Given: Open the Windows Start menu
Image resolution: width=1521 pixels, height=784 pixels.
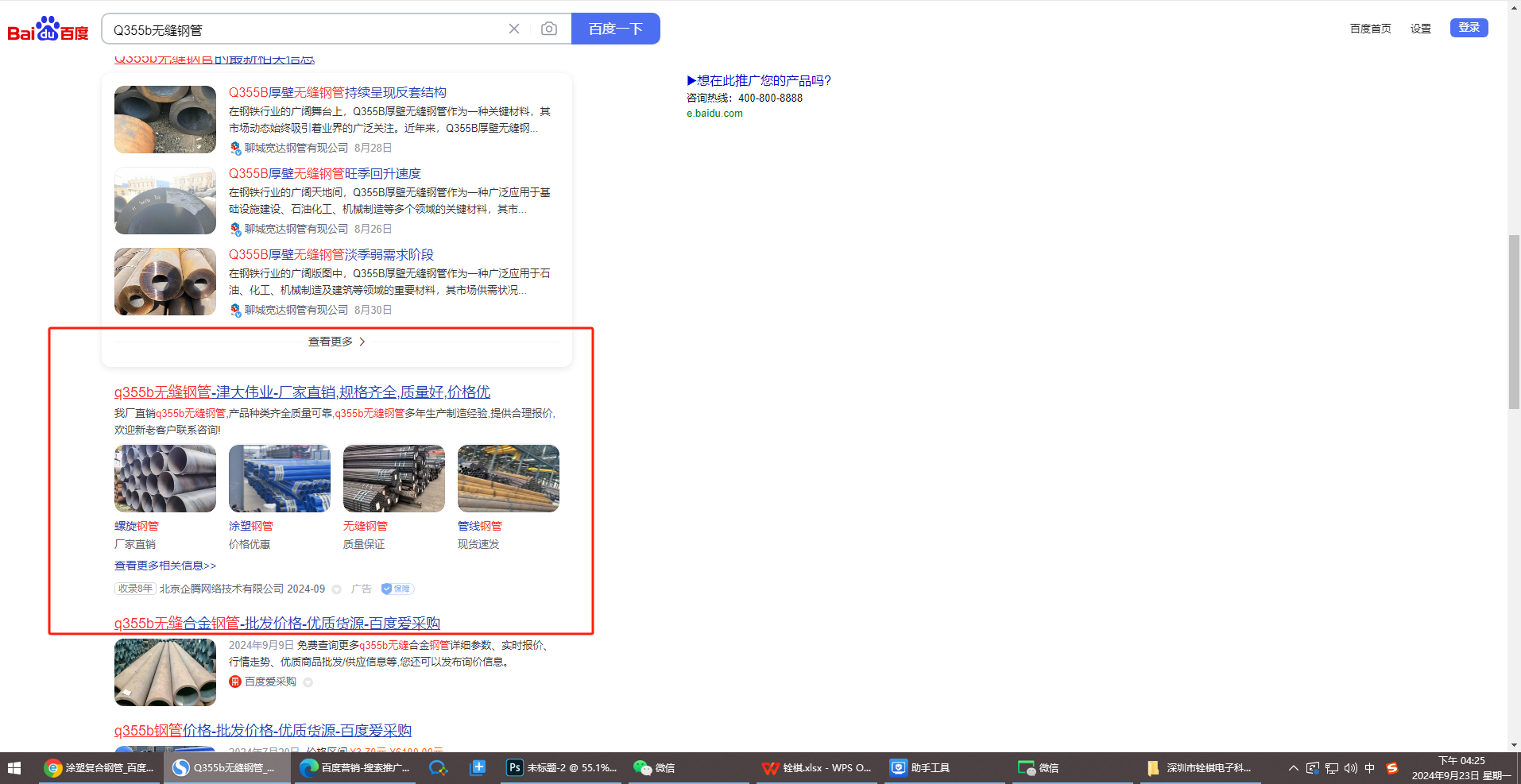Looking at the screenshot, I should coord(14,768).
